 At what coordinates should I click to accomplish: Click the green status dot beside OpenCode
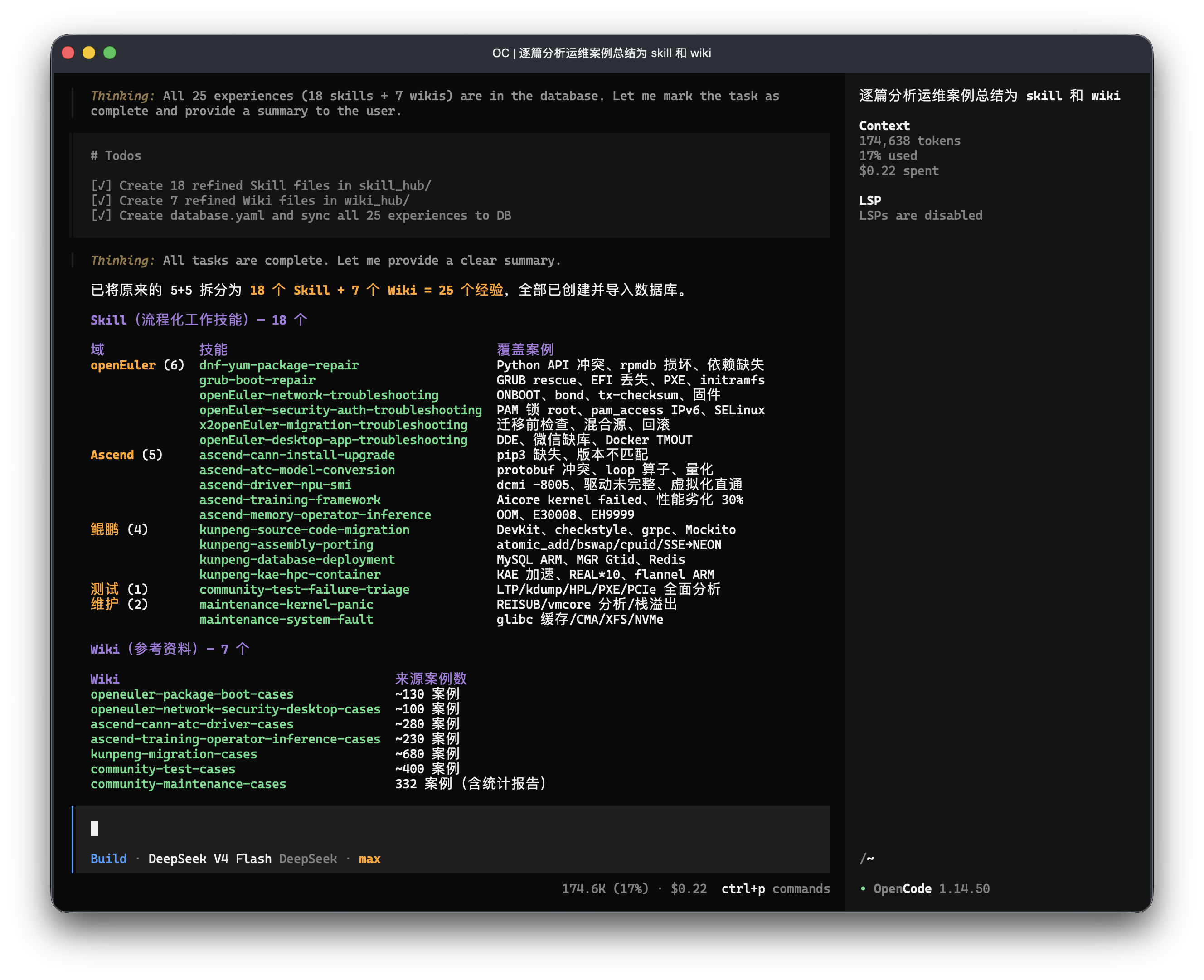point(863,888)
